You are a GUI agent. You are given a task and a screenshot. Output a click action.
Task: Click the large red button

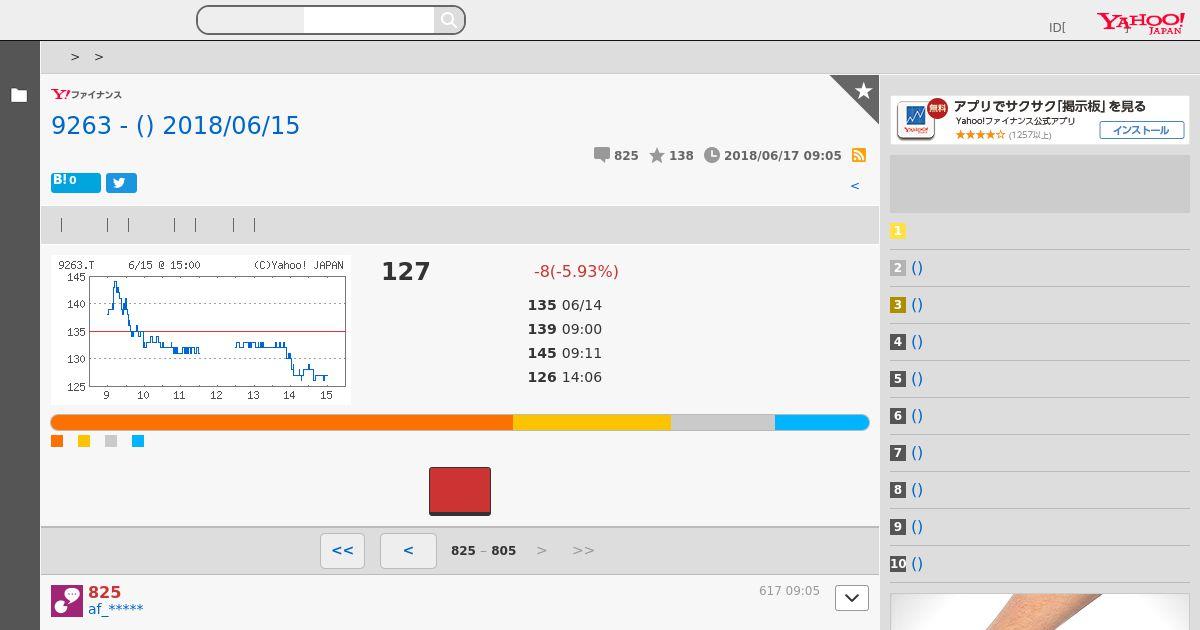click(460, 491)
